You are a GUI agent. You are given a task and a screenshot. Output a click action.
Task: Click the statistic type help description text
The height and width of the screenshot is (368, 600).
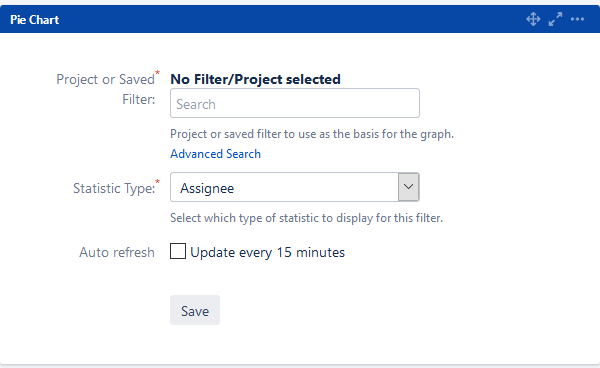(307, 218)
